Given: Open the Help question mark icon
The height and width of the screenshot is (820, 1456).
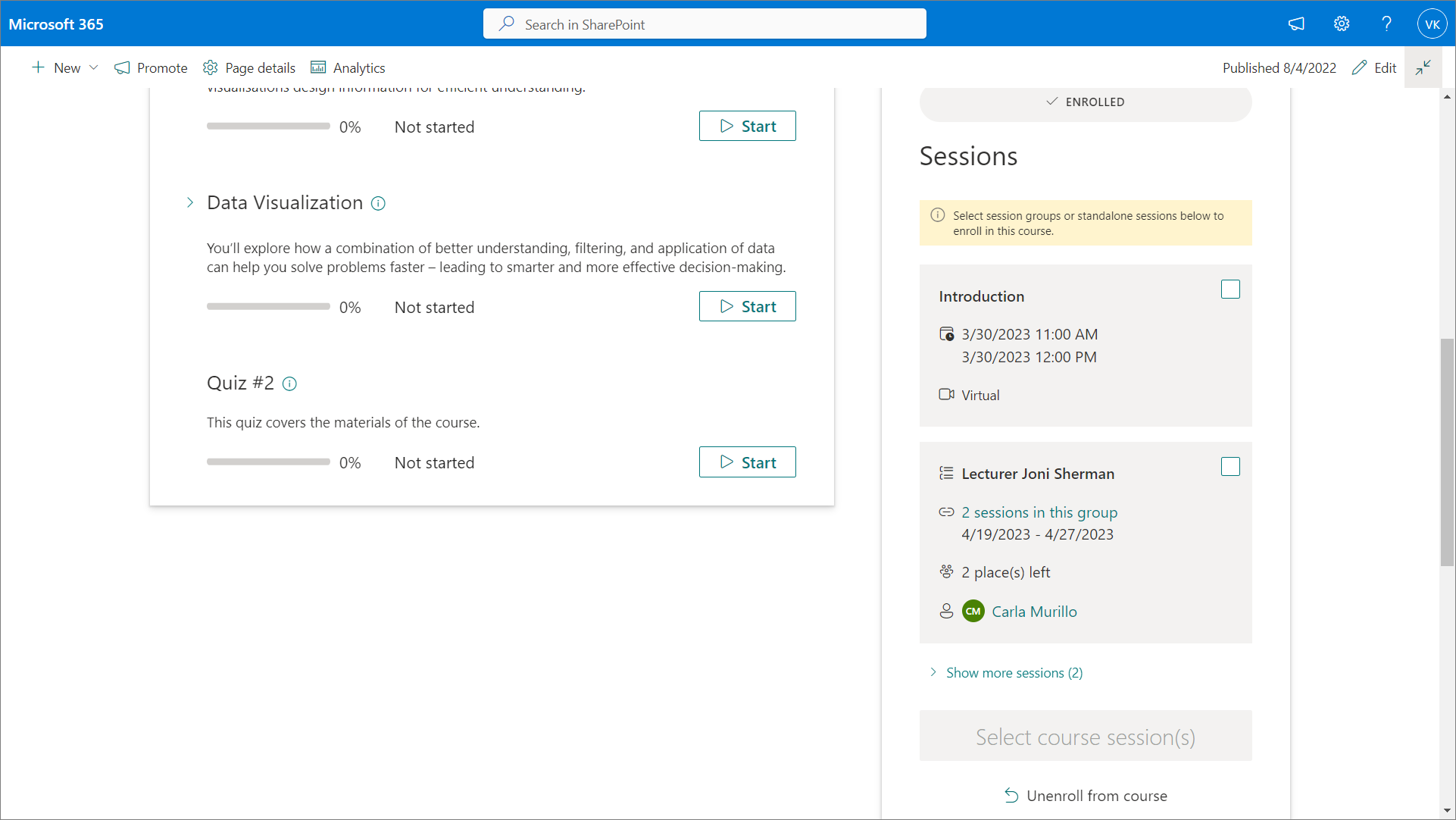Looking at the screenshot, I should pos(1386,24).
